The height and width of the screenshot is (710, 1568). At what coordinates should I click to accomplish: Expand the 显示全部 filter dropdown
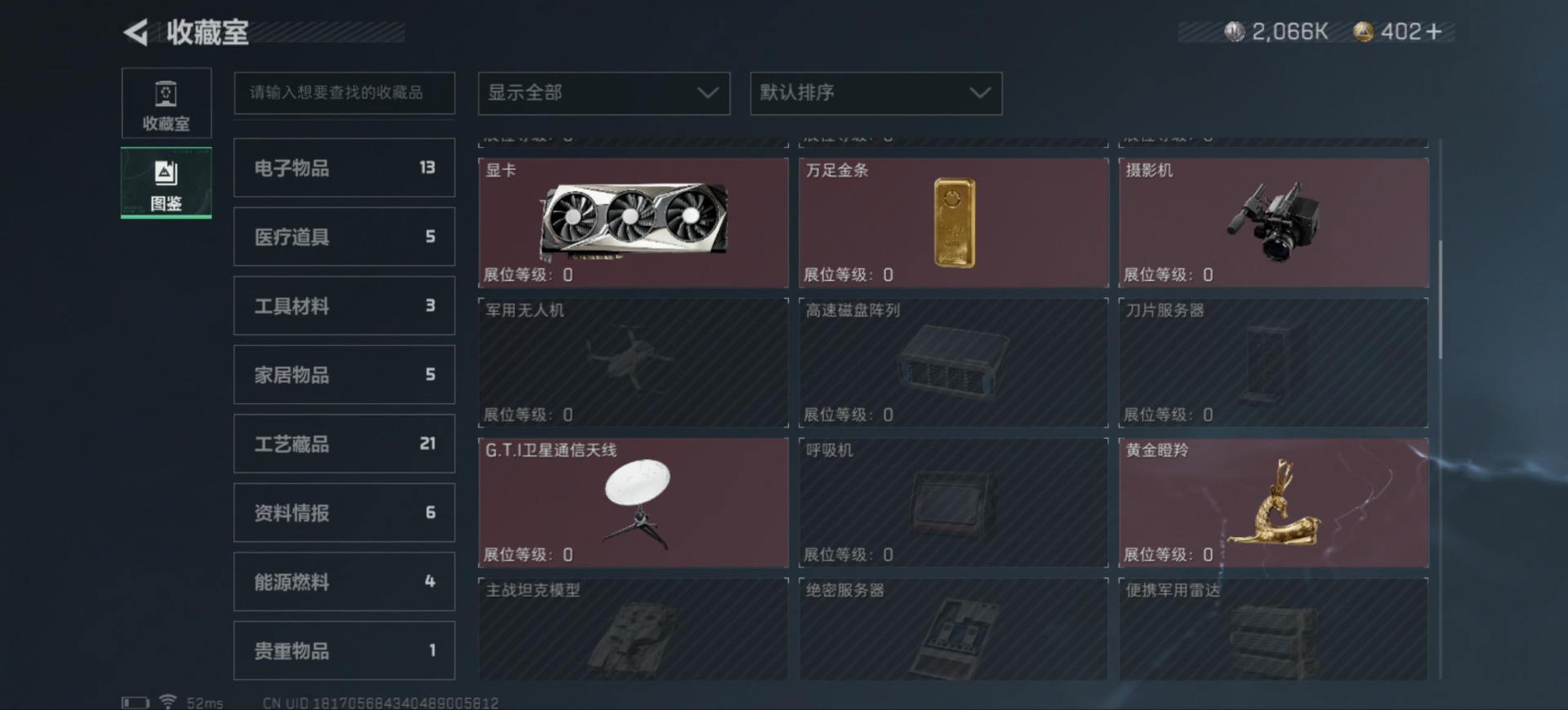click(604, 93)
